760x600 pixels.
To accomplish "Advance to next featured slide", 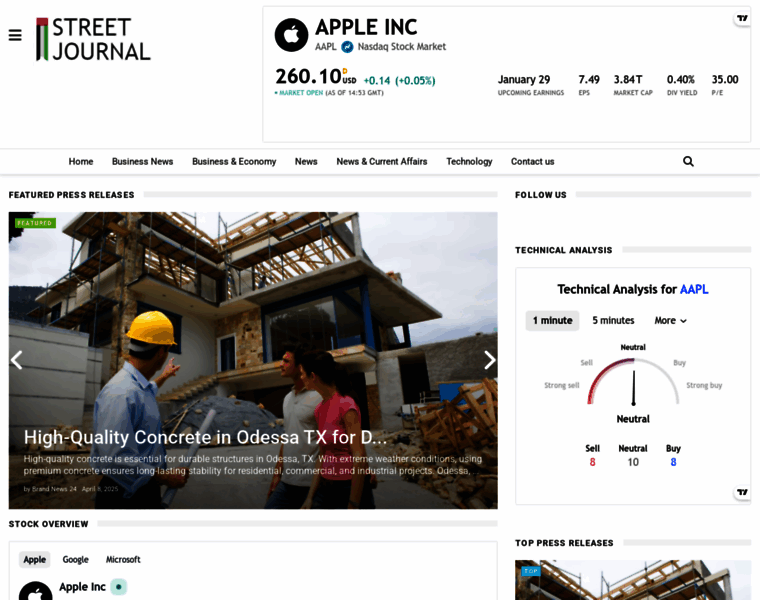I will [x=489, y=360].
